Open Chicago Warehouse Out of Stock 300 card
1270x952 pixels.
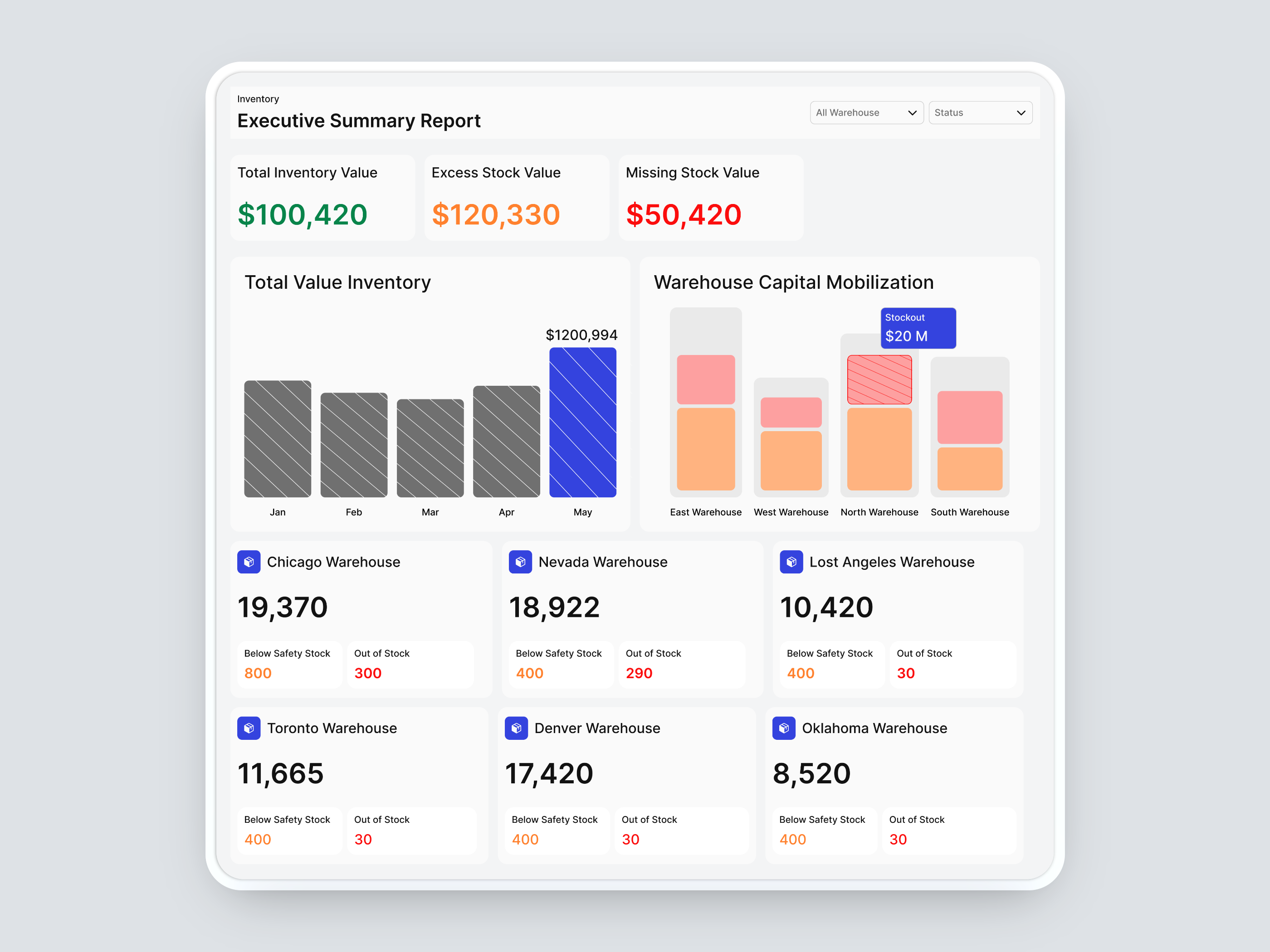point(410,664)
